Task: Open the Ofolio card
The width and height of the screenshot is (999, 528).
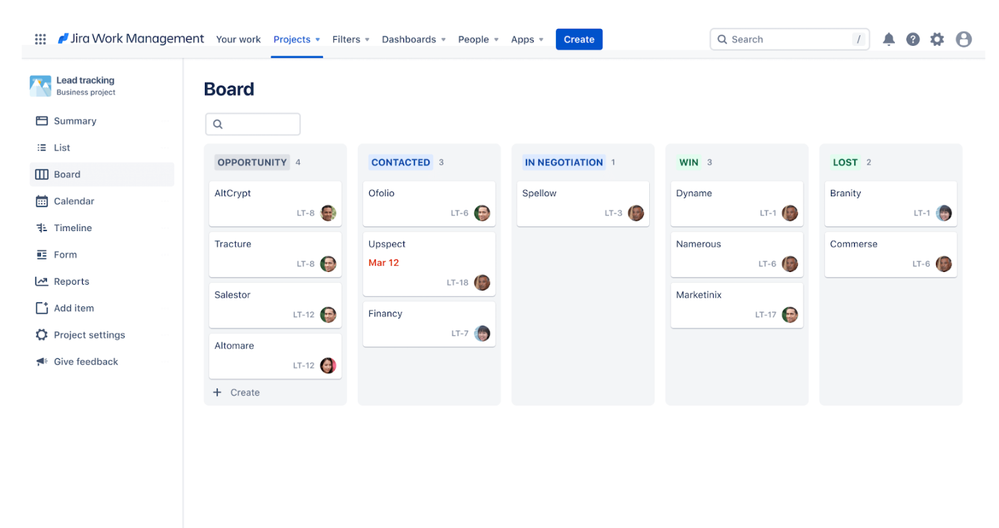Action: pyautogui.click(x=429, y=204)
